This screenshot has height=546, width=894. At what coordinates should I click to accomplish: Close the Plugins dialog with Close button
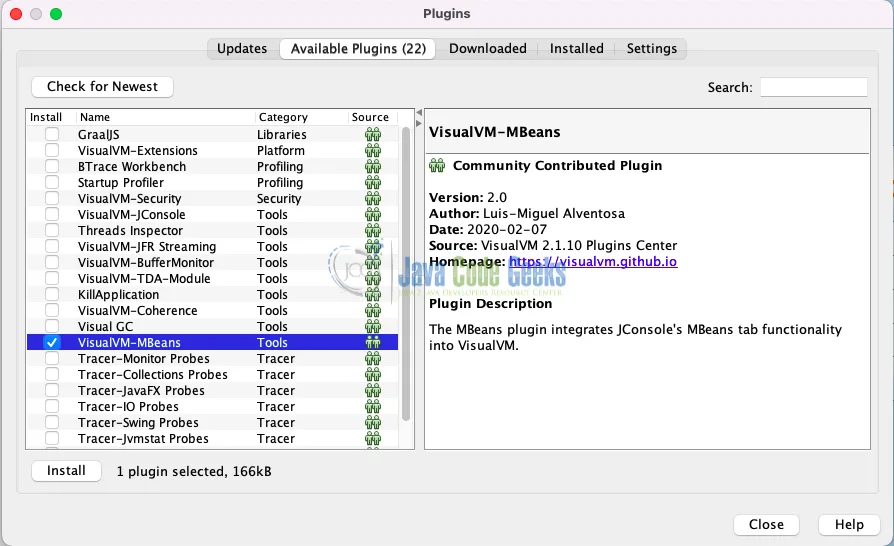(x=766, y=524)
